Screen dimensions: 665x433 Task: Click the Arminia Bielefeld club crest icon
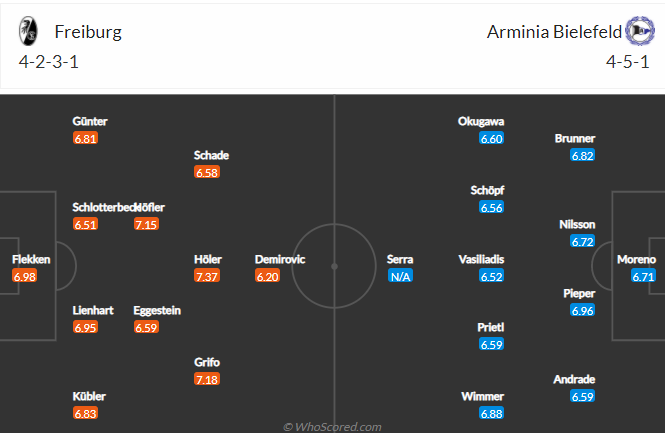coord(640,31)
